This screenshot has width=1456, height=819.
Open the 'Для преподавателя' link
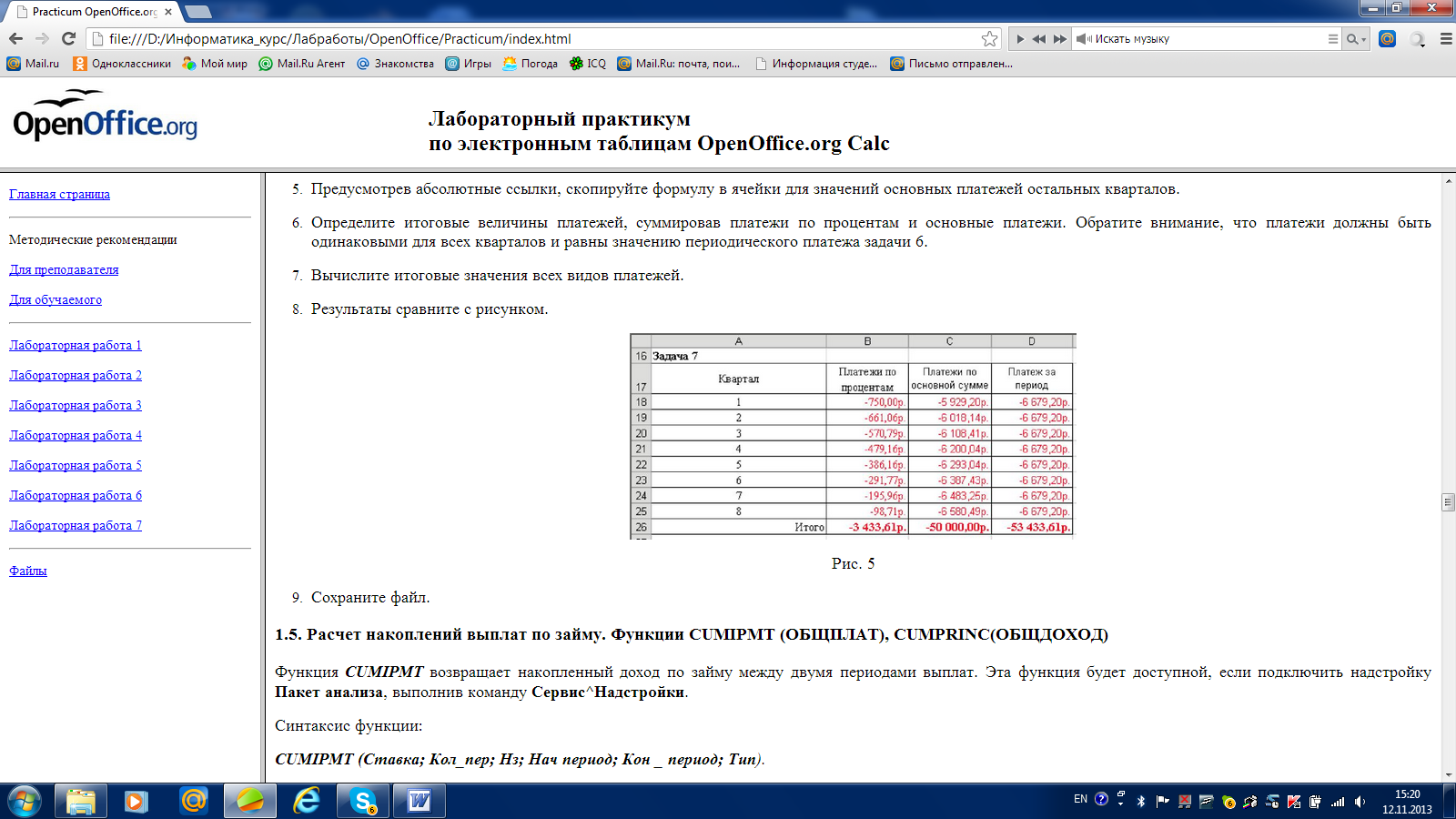point(64,269)
